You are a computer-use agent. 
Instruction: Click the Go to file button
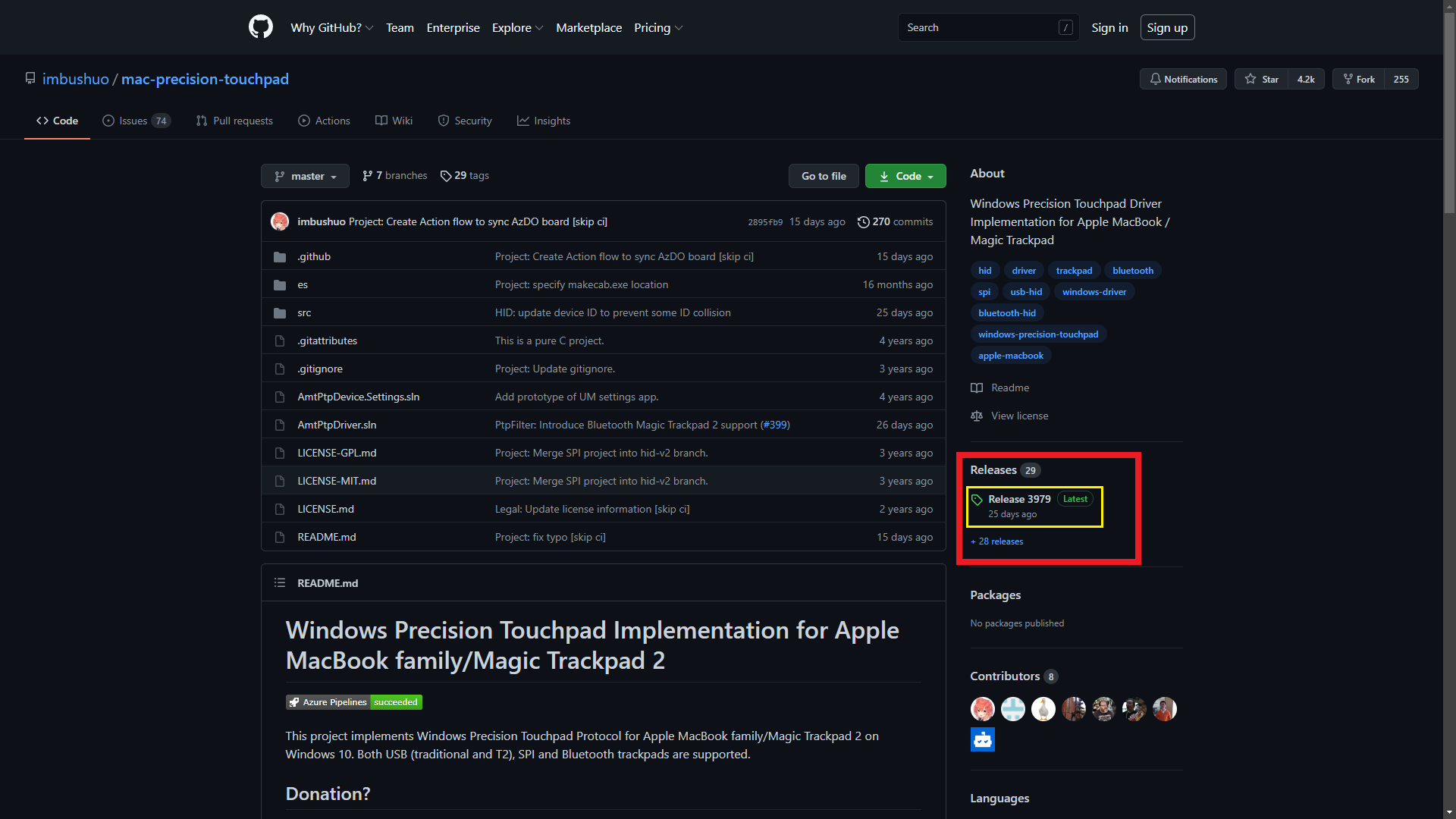[824, 176]
